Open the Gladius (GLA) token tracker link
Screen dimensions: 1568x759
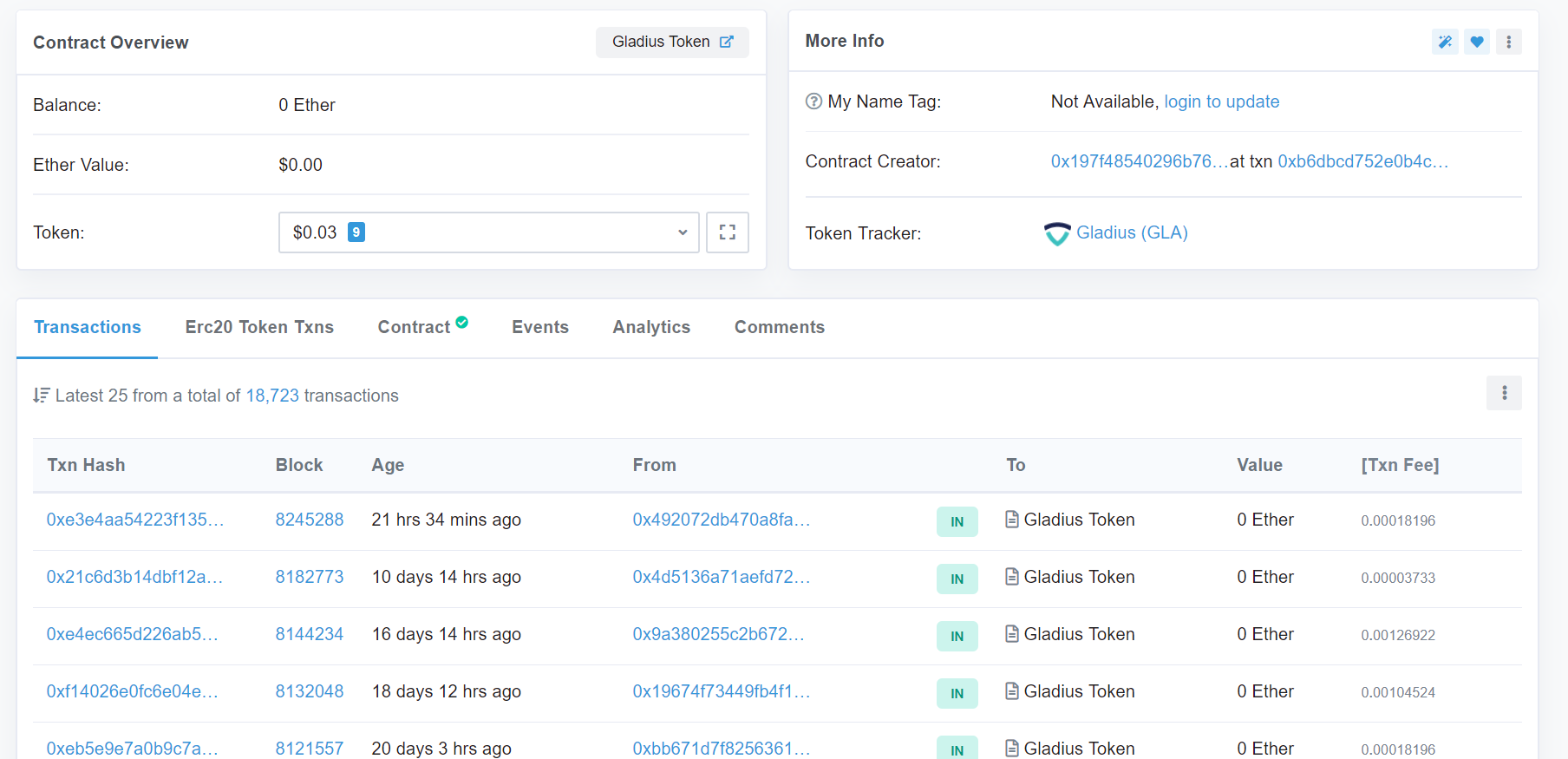point(1132,232)
